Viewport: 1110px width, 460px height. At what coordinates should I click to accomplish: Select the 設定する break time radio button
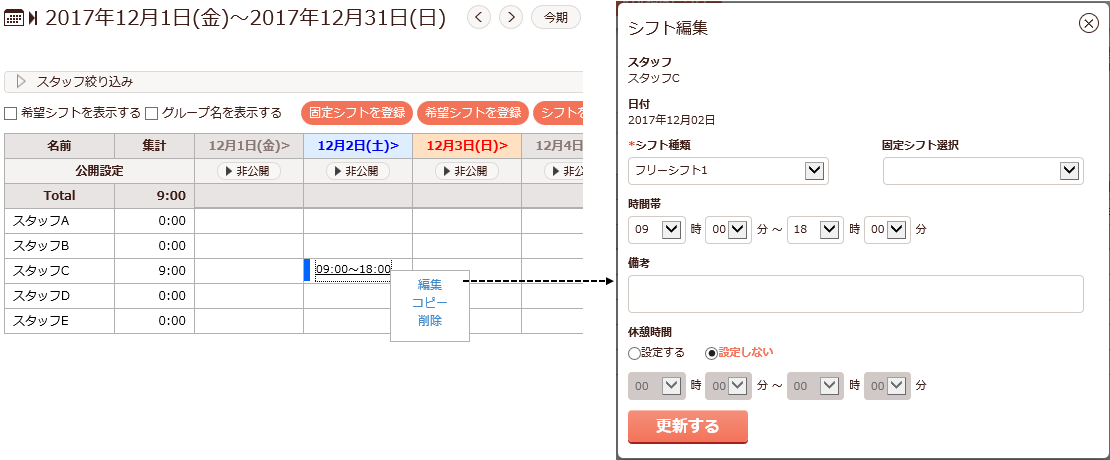(x=634, y=353)
